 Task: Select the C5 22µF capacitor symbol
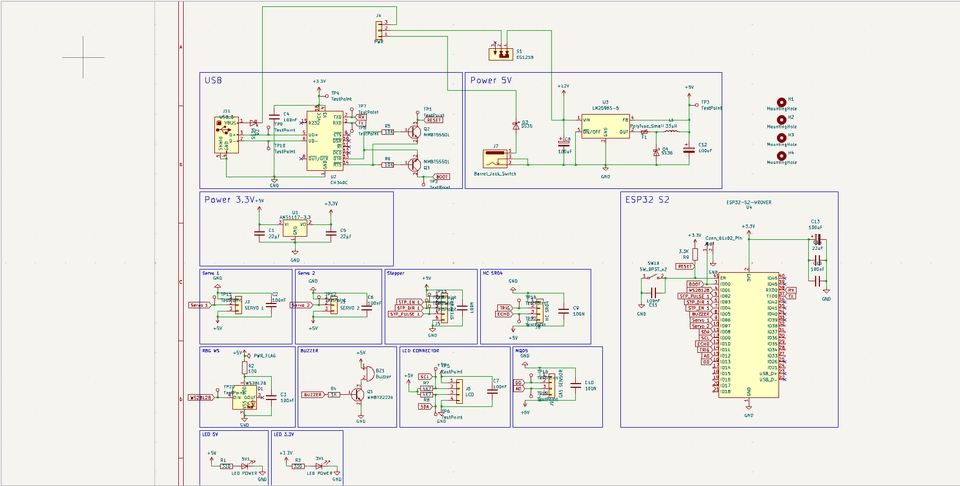[331, 233]
